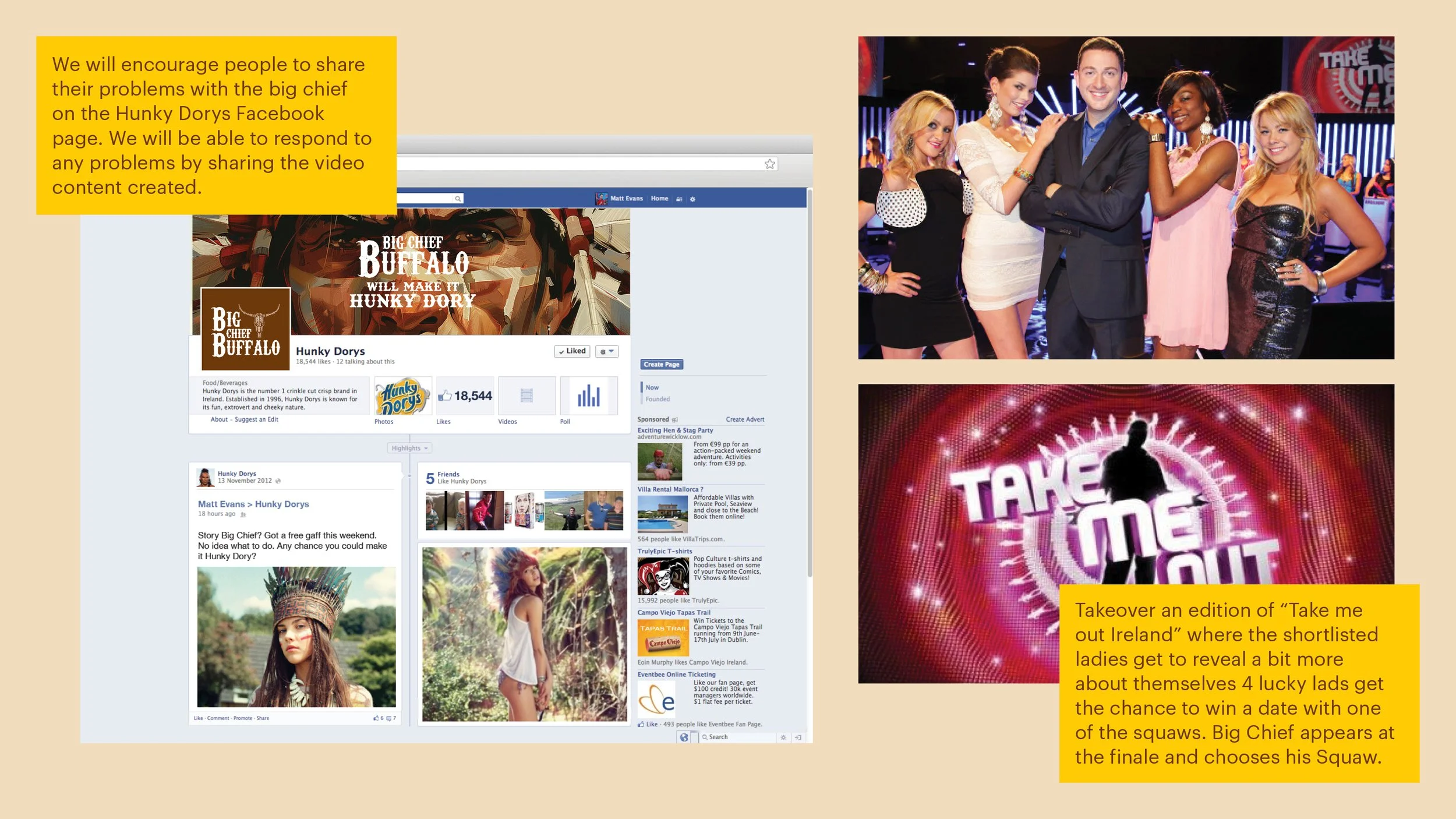Screen dimensions: 1456x819
Task: Open the 18,544 Likes tile
Action: (465, 396)
